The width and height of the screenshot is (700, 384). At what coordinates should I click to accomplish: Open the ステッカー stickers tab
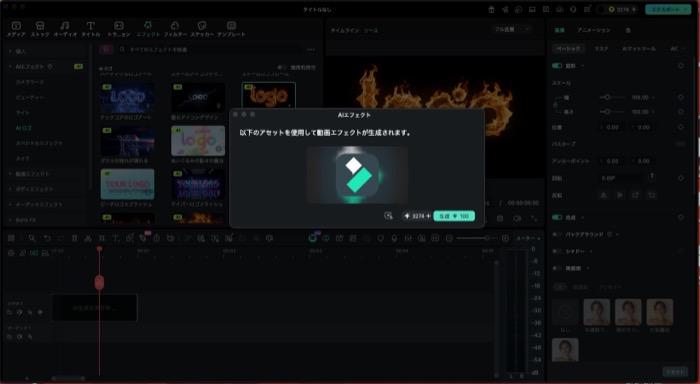[x=202, y=29]
